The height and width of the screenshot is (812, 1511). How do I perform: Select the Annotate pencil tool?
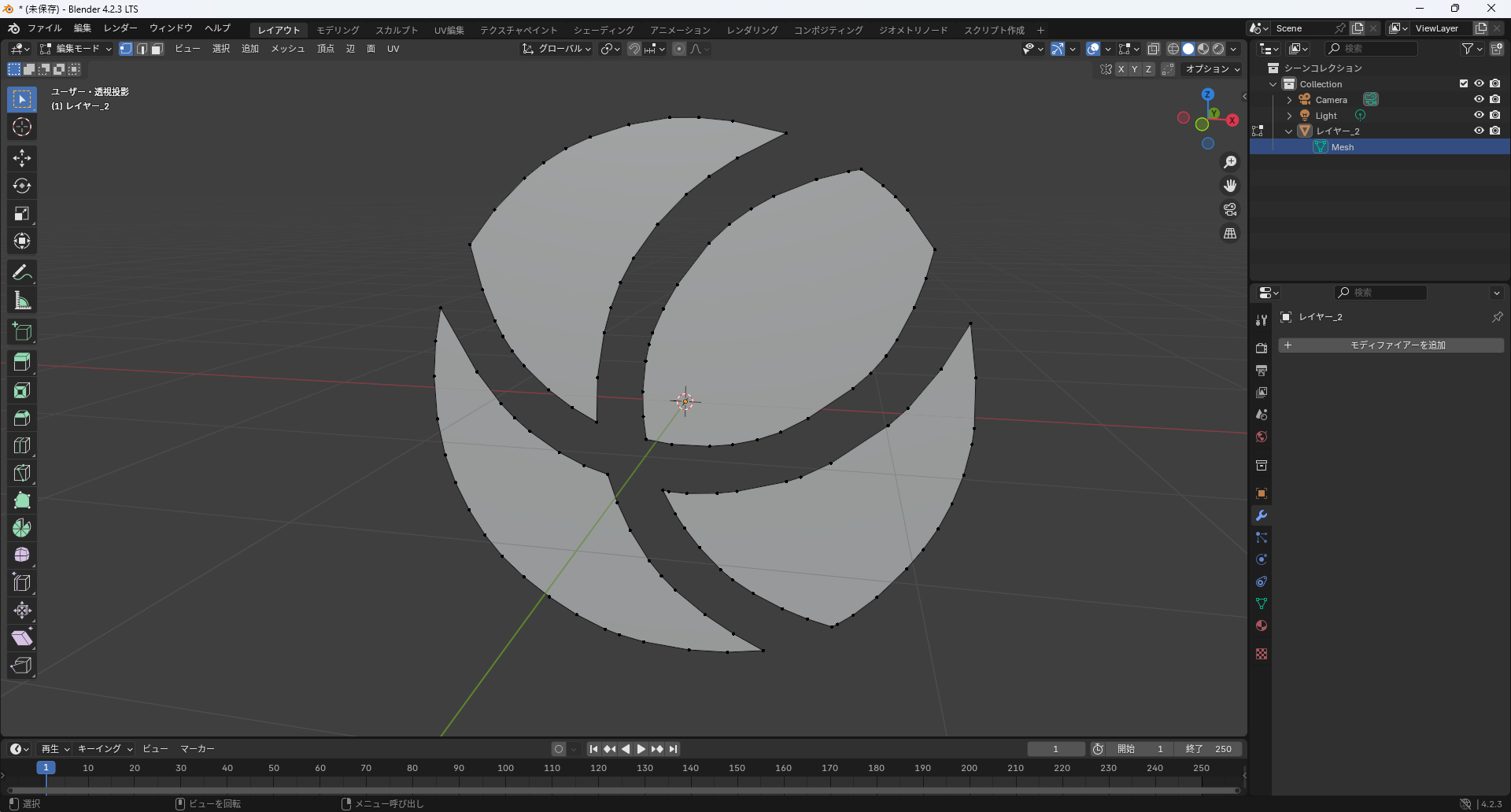click(22, 273)
